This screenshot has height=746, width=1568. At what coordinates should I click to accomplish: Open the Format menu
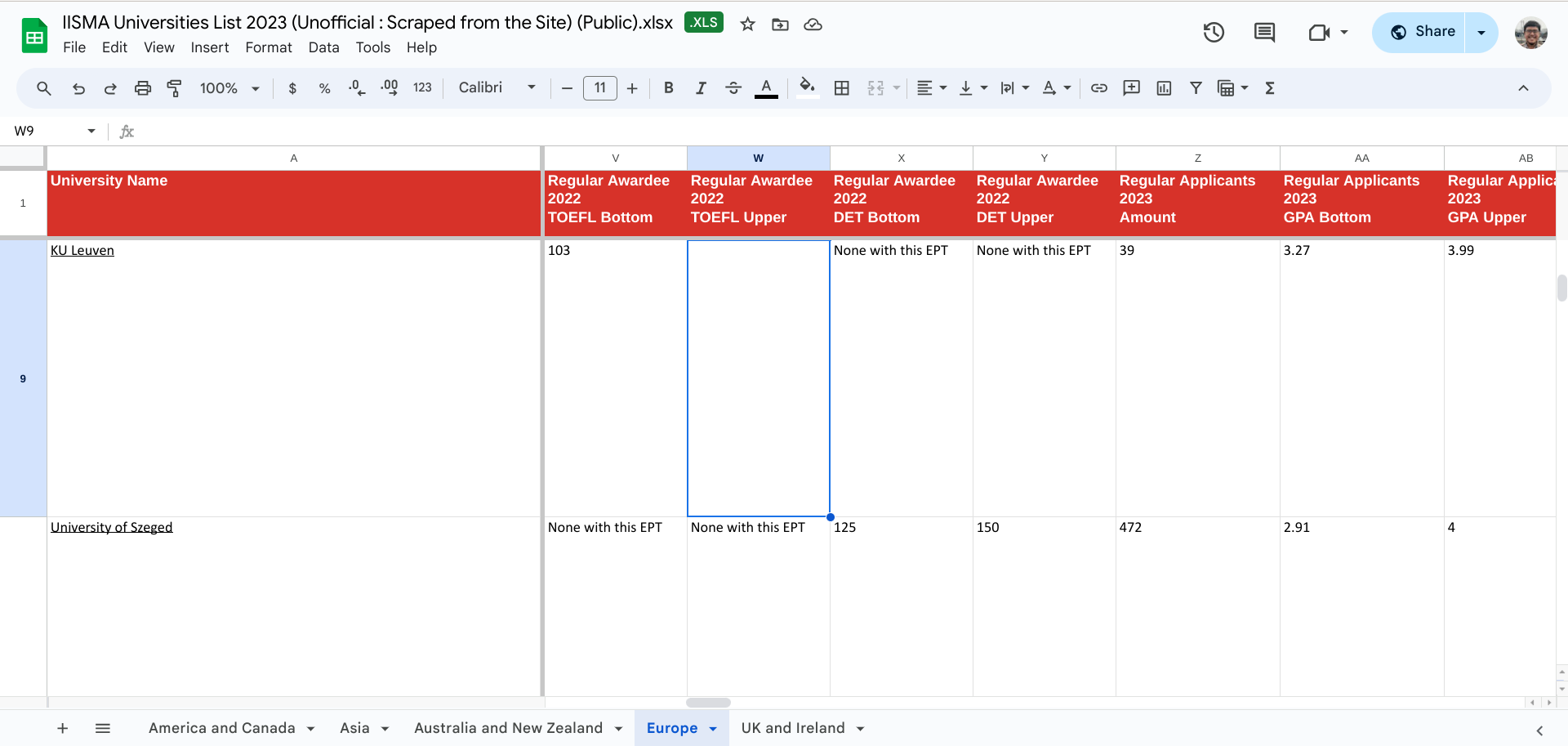pyautogui.click(x=269, y=47)
